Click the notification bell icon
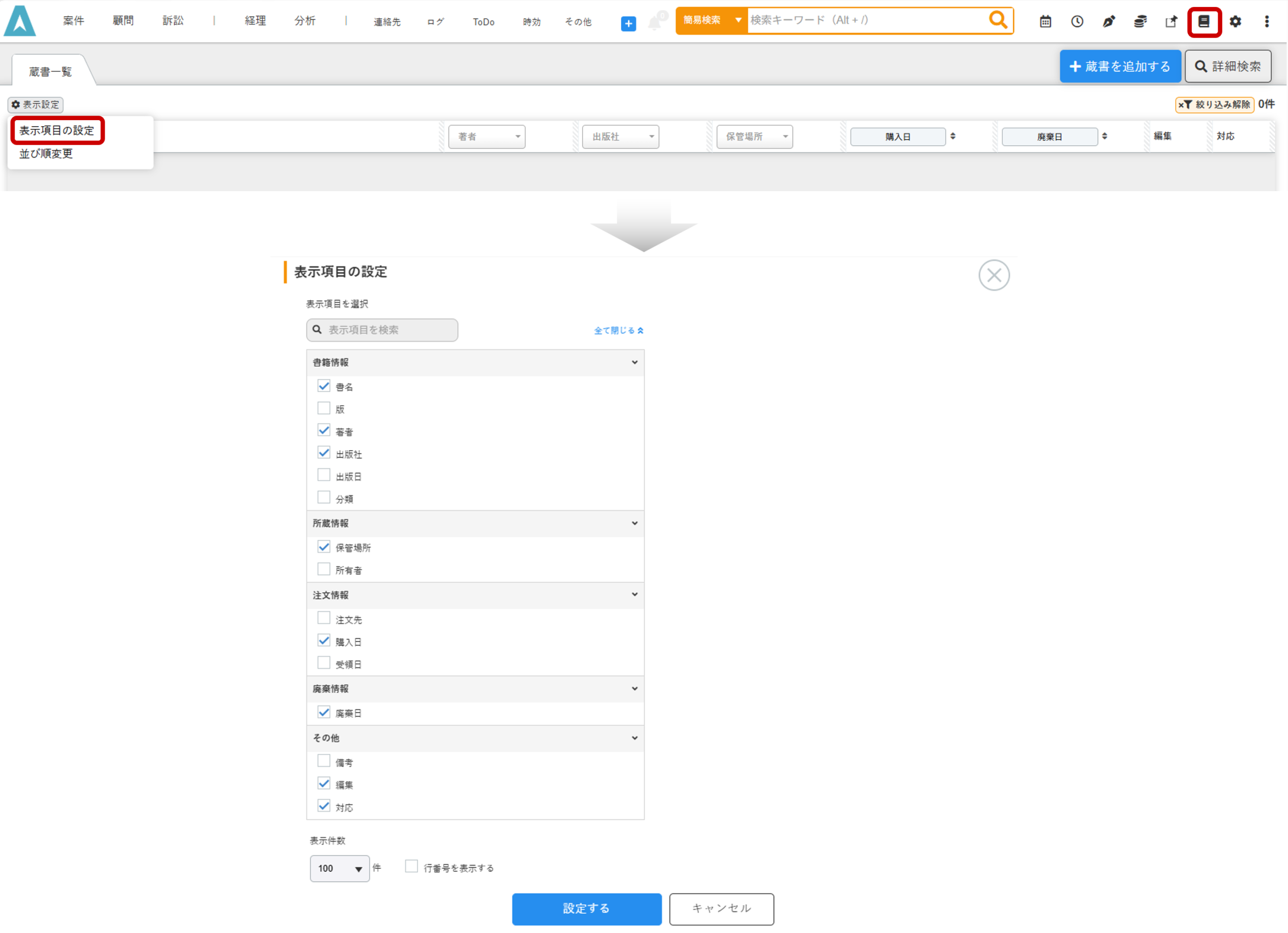 pos(655,23)
